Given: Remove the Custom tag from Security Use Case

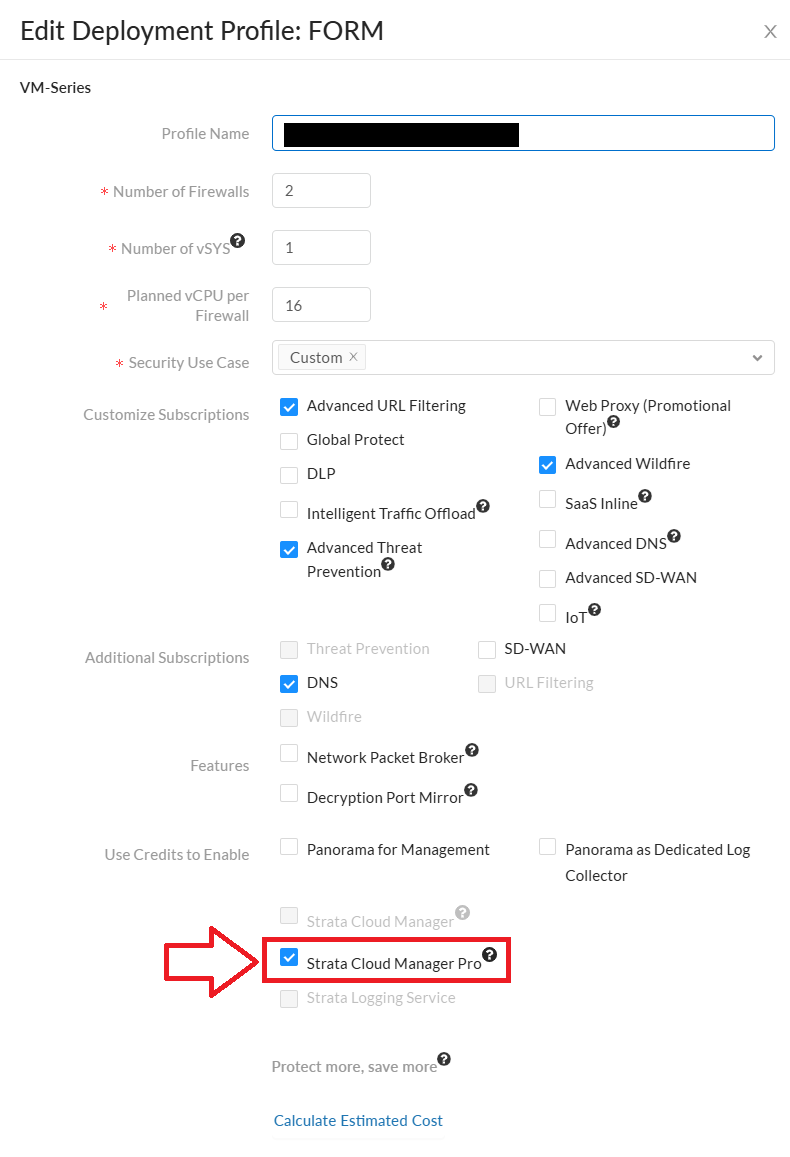Looking at the screenshot, I should 353,357.
